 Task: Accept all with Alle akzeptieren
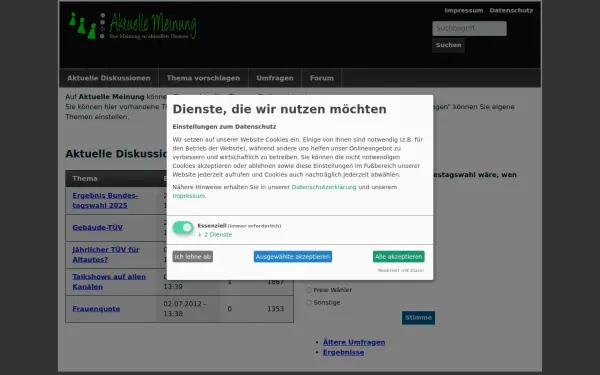tap(399, 257)
